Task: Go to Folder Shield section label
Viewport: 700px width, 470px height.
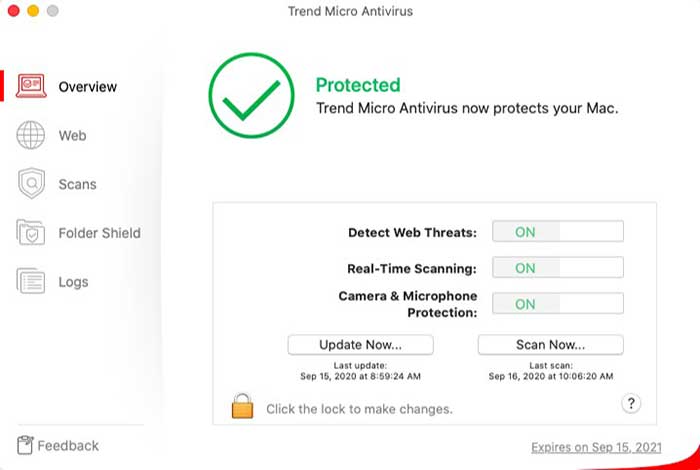Action: pos(99,233)
